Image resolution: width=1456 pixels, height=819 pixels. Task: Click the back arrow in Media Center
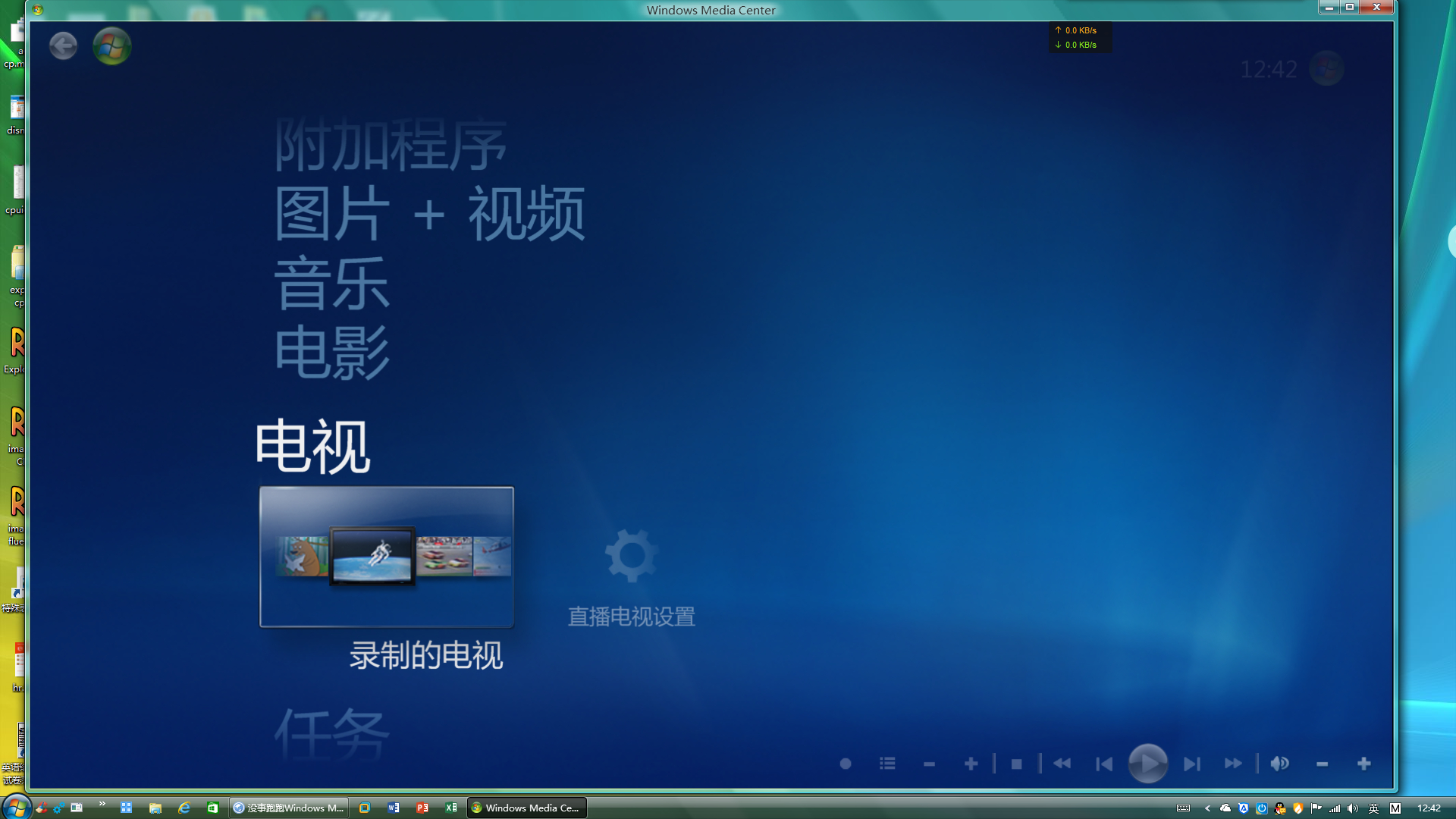(x=63, y=46)
